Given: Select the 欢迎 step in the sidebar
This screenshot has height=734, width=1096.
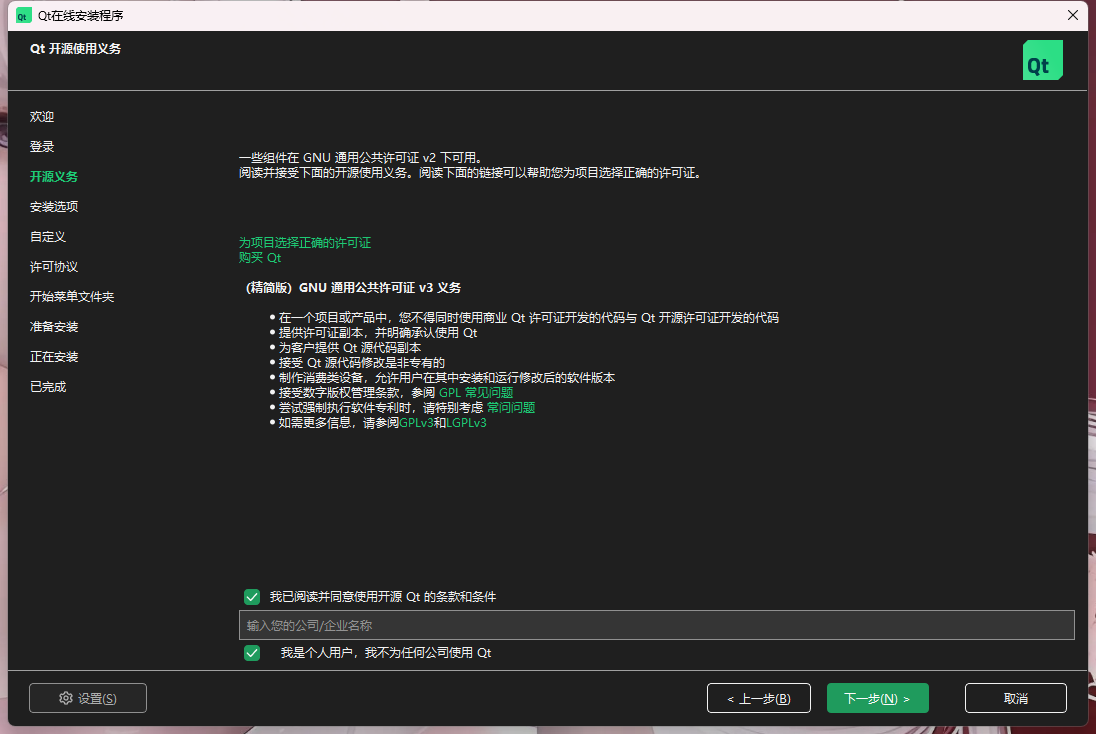Looking at the screenshot, I should [42, 117].
